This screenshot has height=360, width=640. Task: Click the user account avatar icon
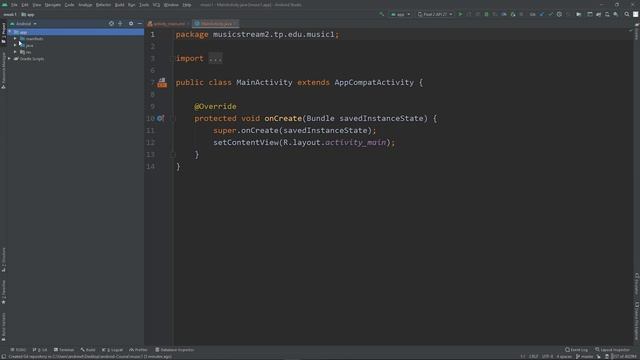636,14
